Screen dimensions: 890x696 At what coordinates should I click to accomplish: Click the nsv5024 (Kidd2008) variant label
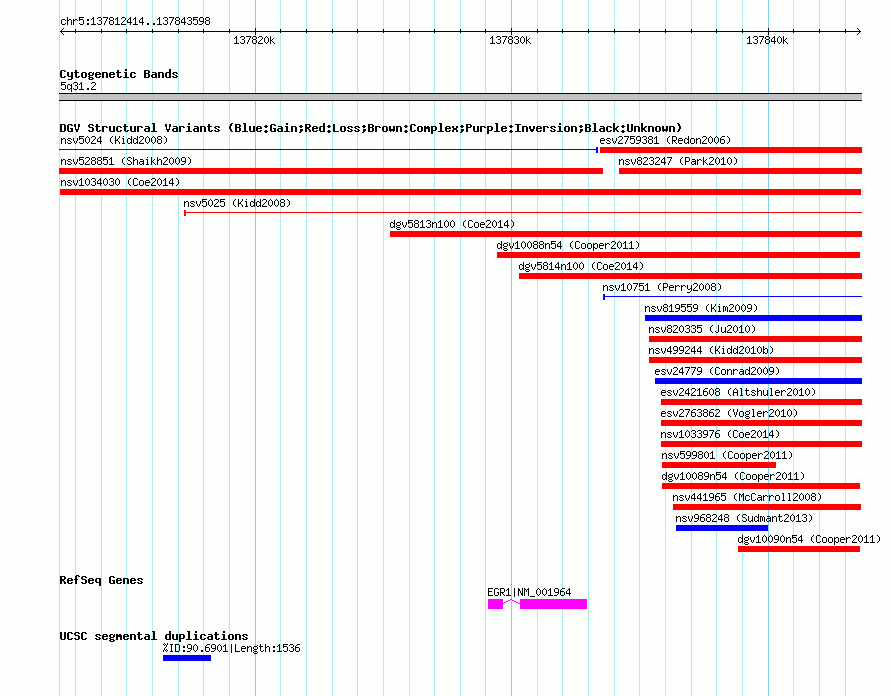click(114, 140)
